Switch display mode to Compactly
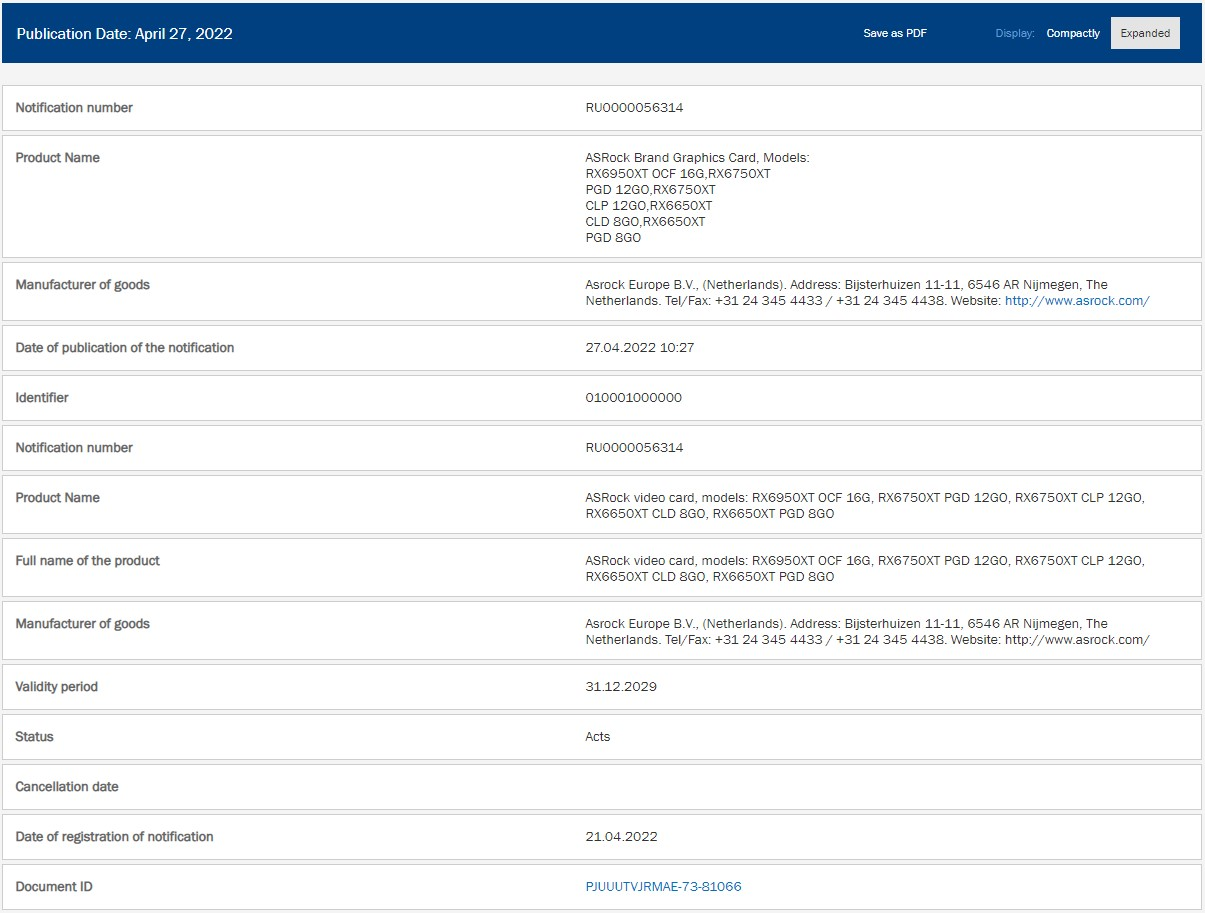This screenshot has height=913, width=1205. (x=1072, y=33)
